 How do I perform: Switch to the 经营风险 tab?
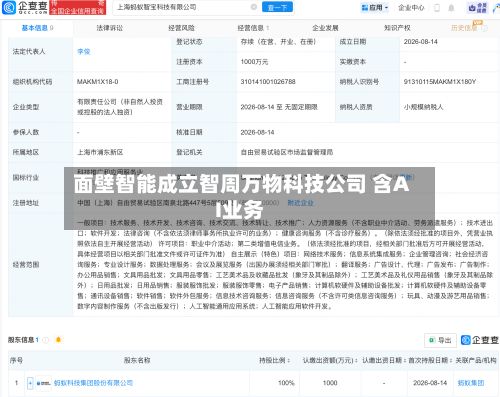tap(181, 28)
